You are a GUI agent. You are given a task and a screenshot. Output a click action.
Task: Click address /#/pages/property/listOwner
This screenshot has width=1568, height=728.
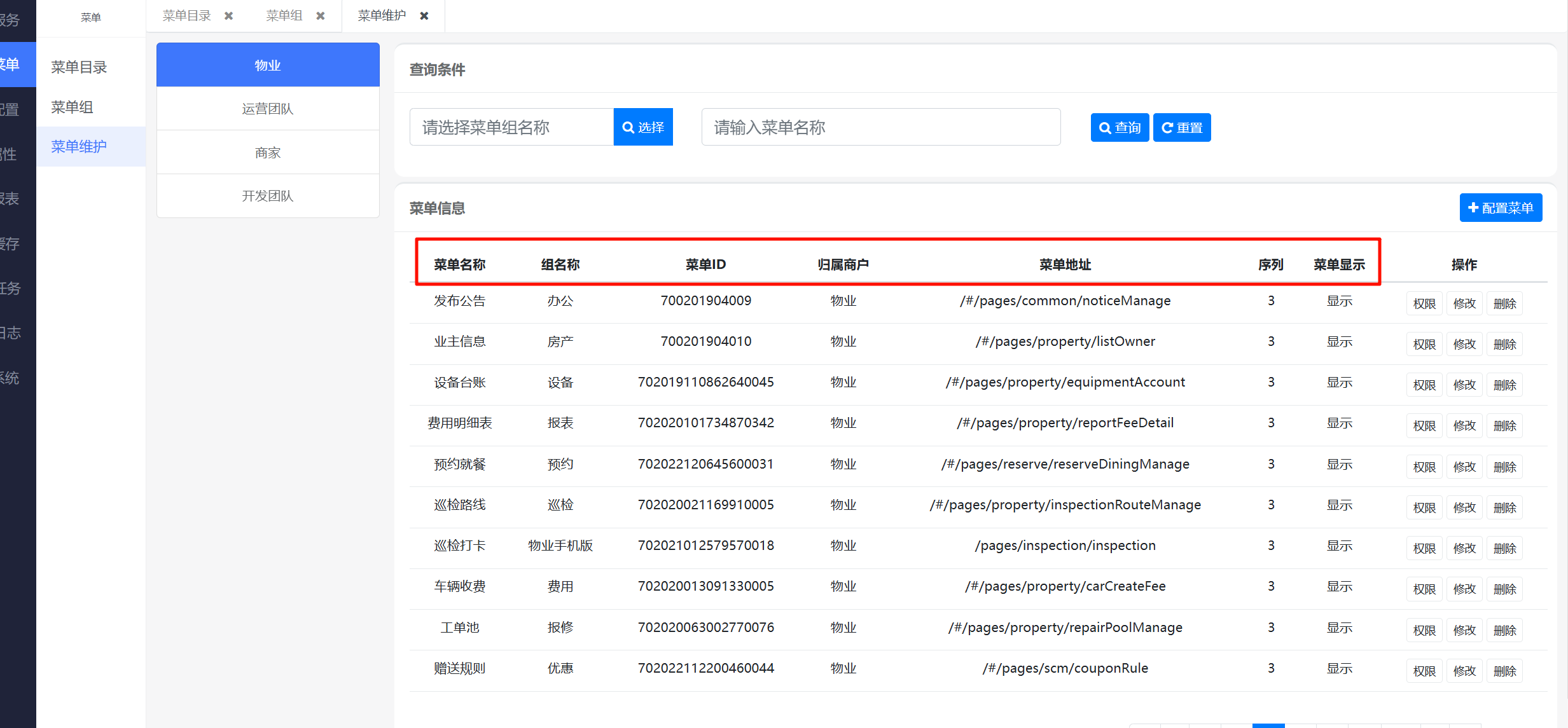click(x=1065, y=341)
